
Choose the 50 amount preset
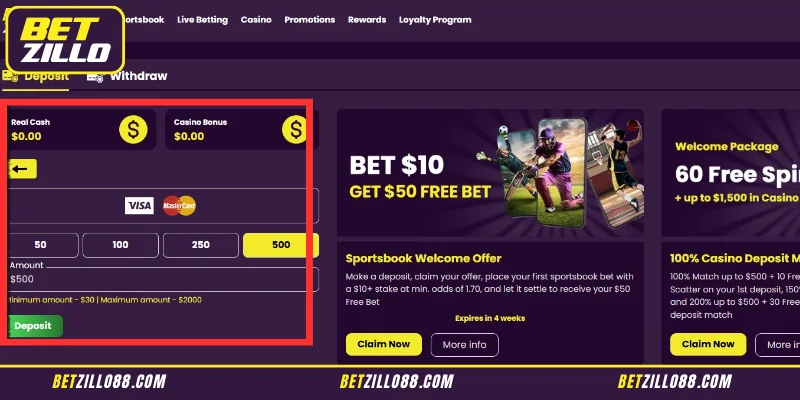click(40, 245)
